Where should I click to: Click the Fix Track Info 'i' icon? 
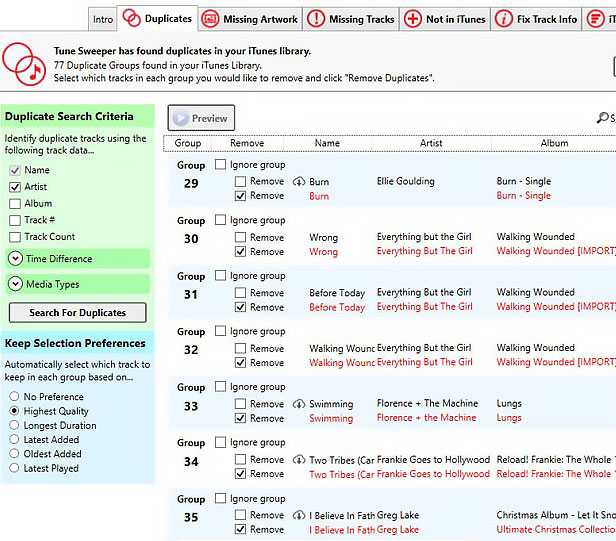(504, 19)
